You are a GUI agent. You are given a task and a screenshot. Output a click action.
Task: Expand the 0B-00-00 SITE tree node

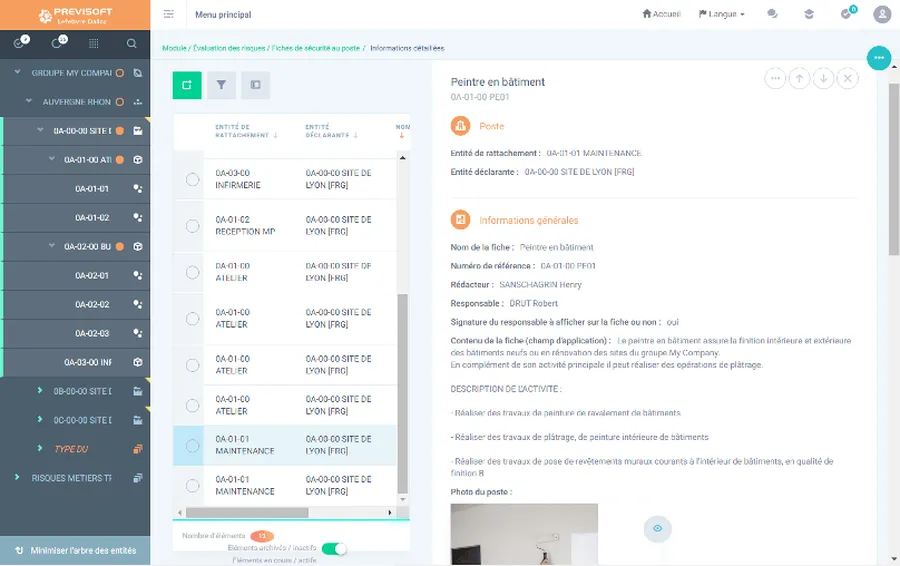40,391
